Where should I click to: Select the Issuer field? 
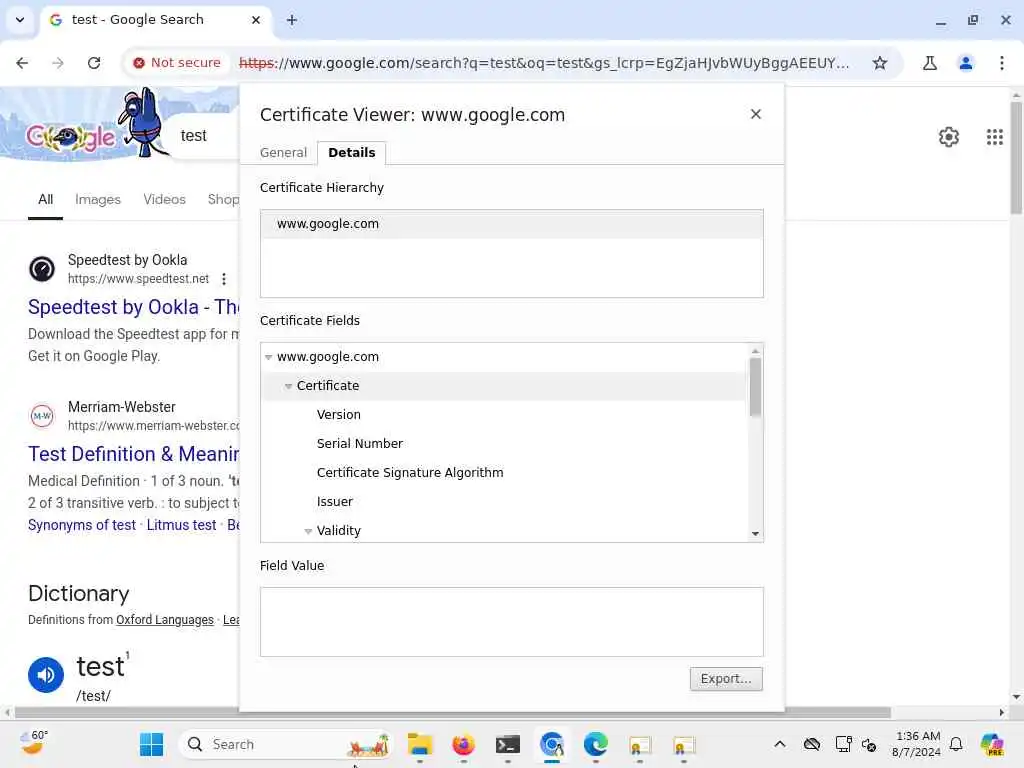(334, 502)
